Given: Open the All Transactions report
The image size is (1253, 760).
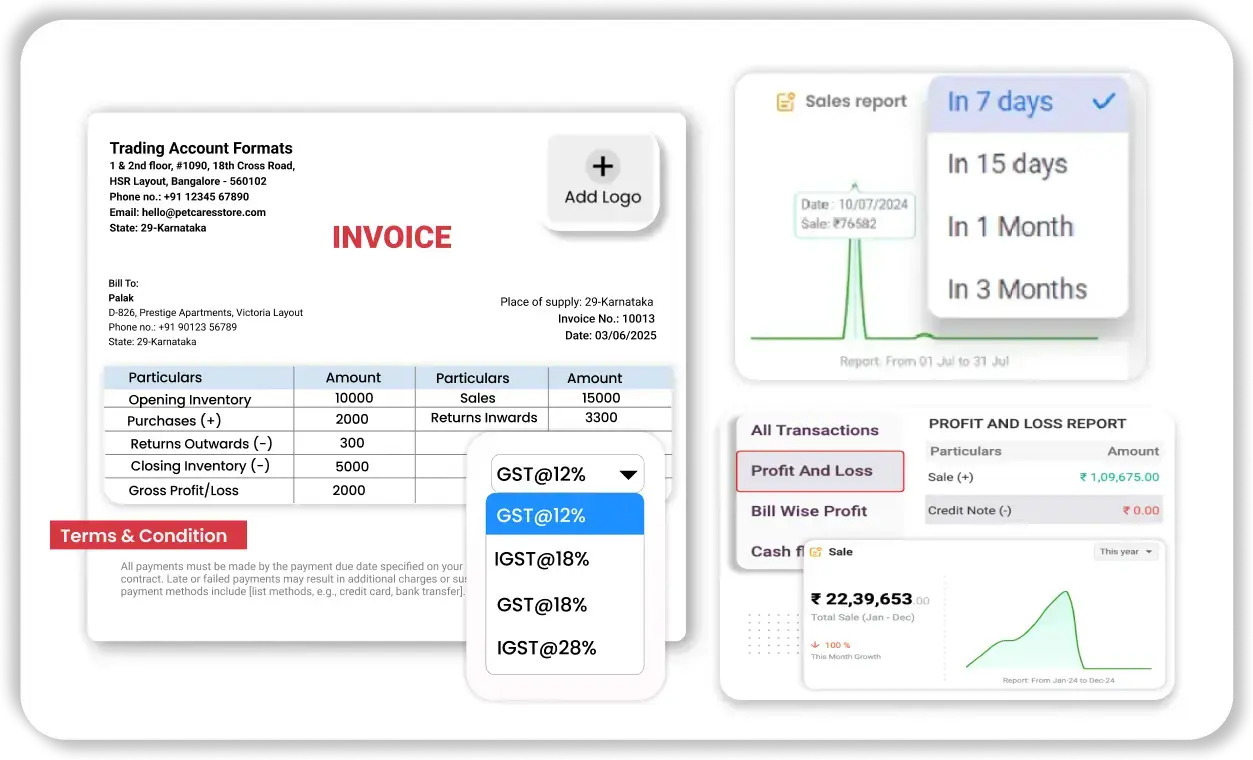Looking at the screenshot, I should (814, 430).
